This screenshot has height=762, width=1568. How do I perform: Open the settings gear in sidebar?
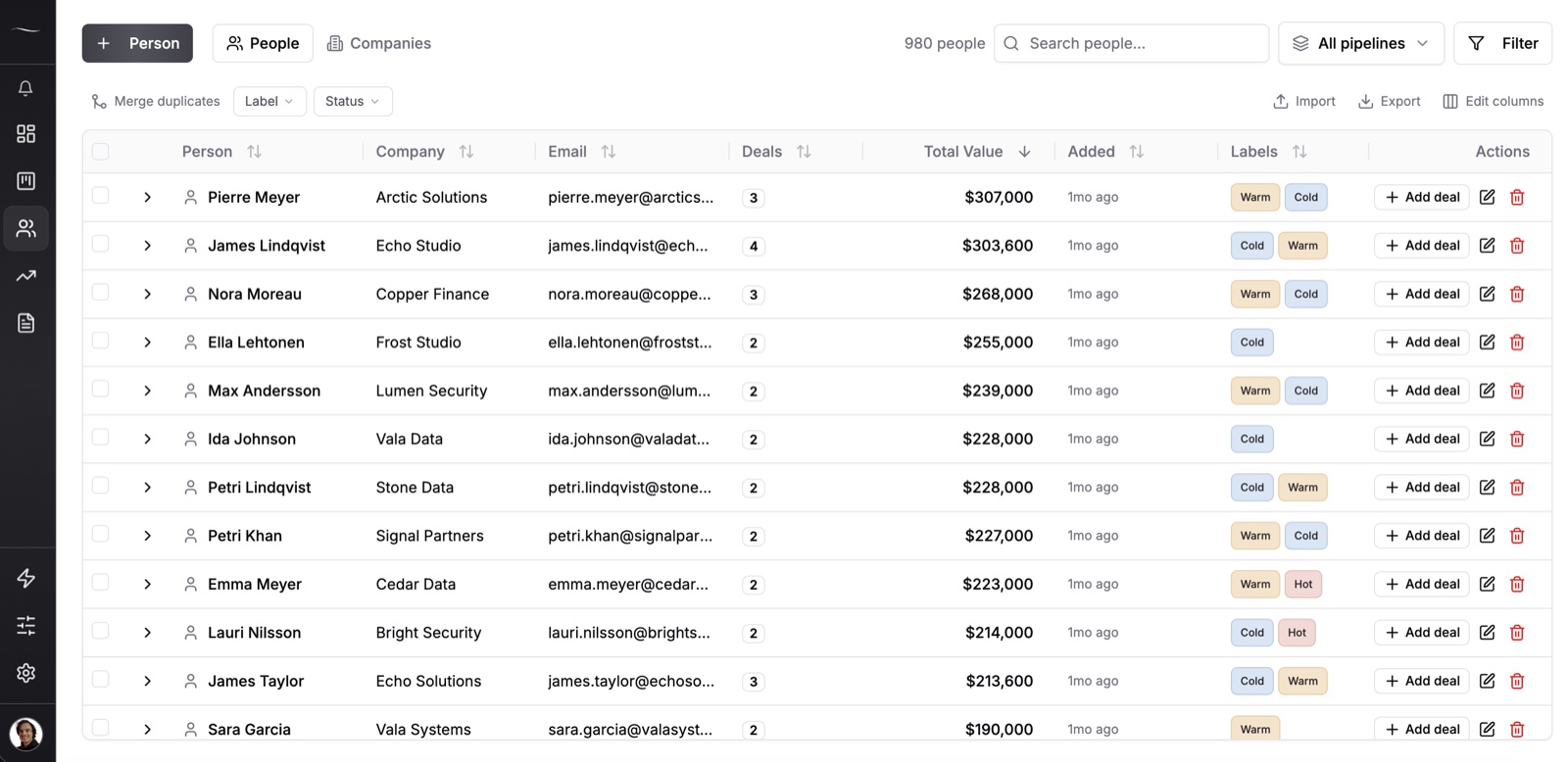26,673
